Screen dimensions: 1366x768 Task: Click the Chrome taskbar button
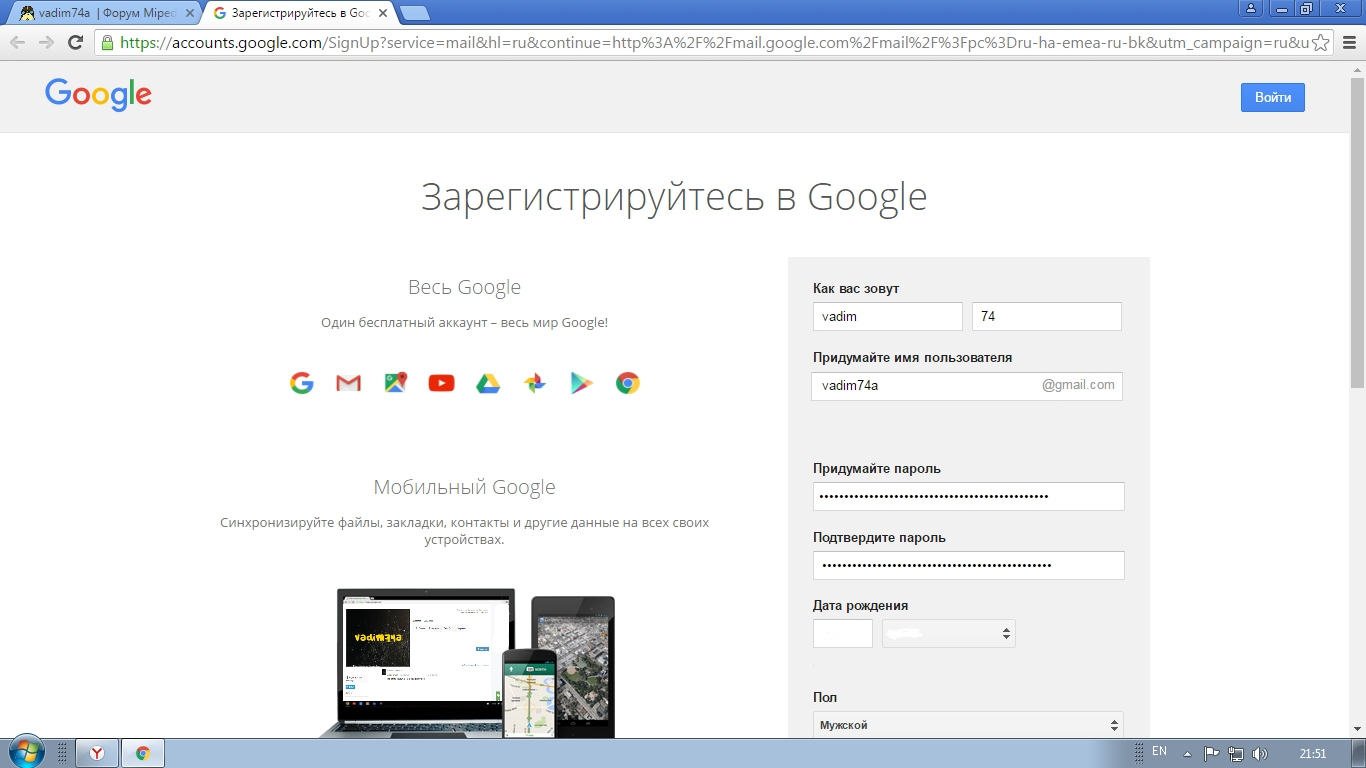[x=143, y=753]
